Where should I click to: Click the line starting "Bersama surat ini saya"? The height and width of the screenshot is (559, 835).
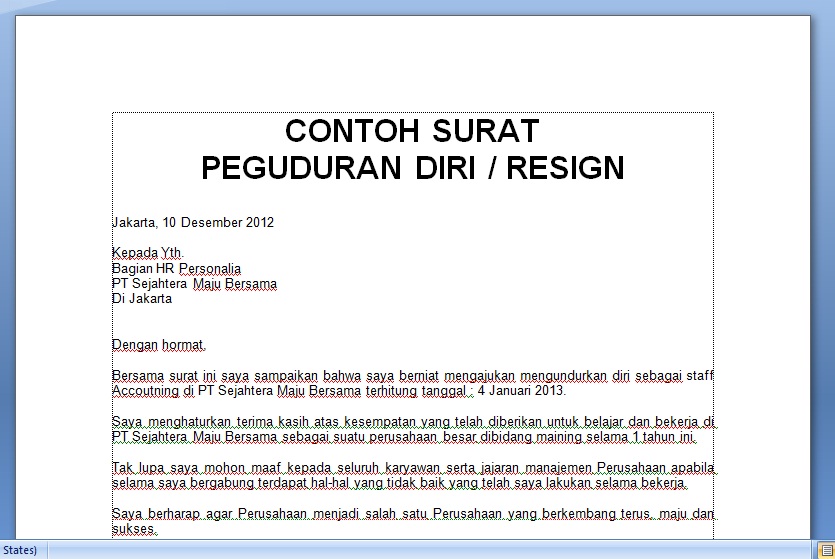click(x=413, y=376)
